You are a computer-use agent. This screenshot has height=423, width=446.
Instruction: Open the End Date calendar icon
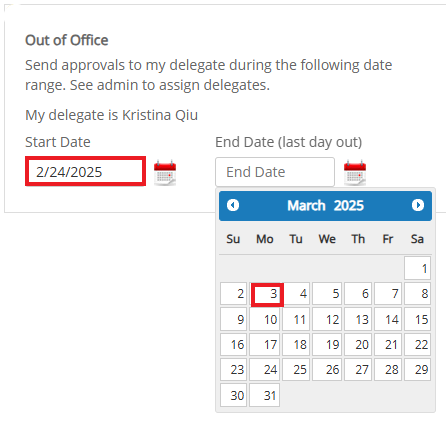pos(355,172)
